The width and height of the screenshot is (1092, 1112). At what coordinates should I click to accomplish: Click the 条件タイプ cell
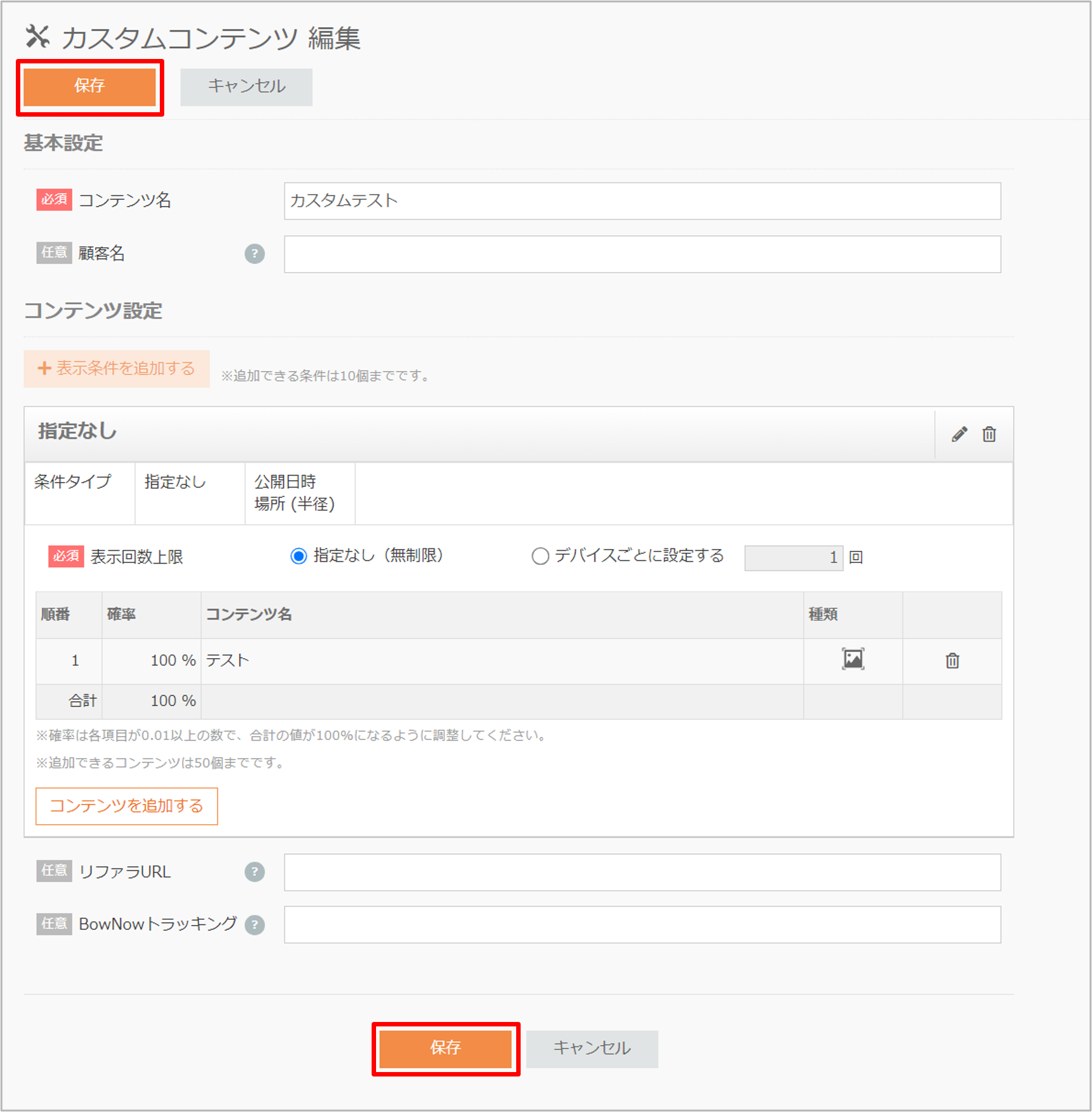[x=80, y=493]
